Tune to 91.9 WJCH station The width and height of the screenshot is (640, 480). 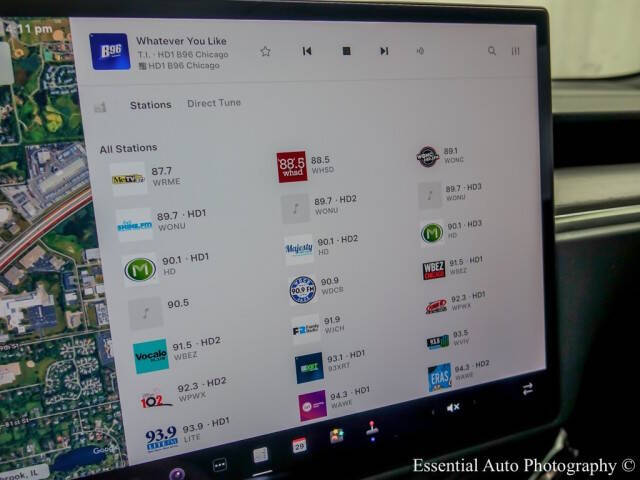click(318, 327)
